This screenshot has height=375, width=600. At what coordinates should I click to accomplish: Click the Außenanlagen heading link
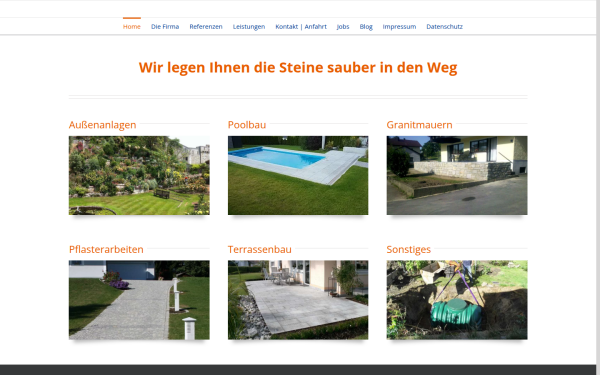pos(103,125)
